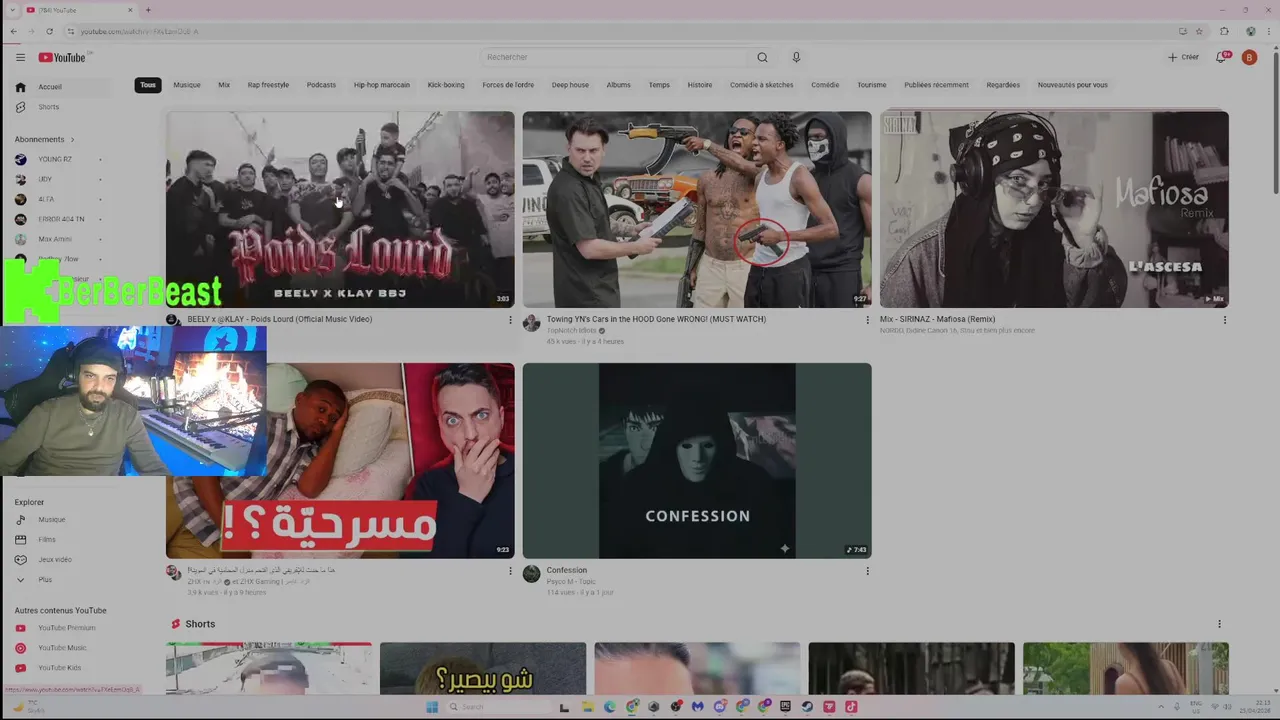Open more options for Poids Lourd video

[x=510, y=320]
